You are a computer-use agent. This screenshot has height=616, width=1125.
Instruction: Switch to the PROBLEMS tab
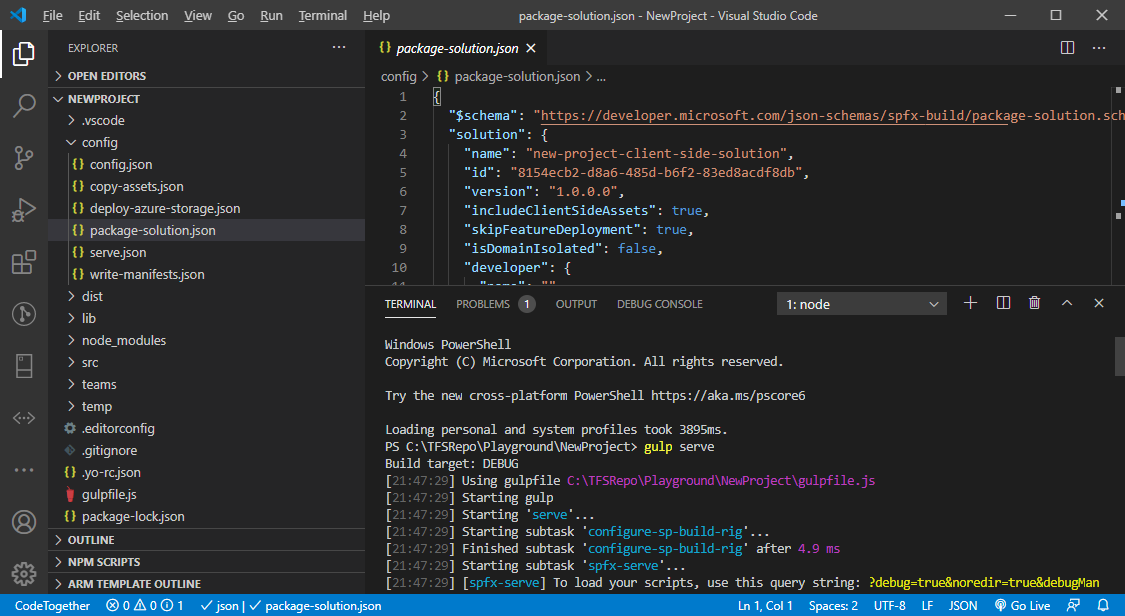(x=483, y=304)
